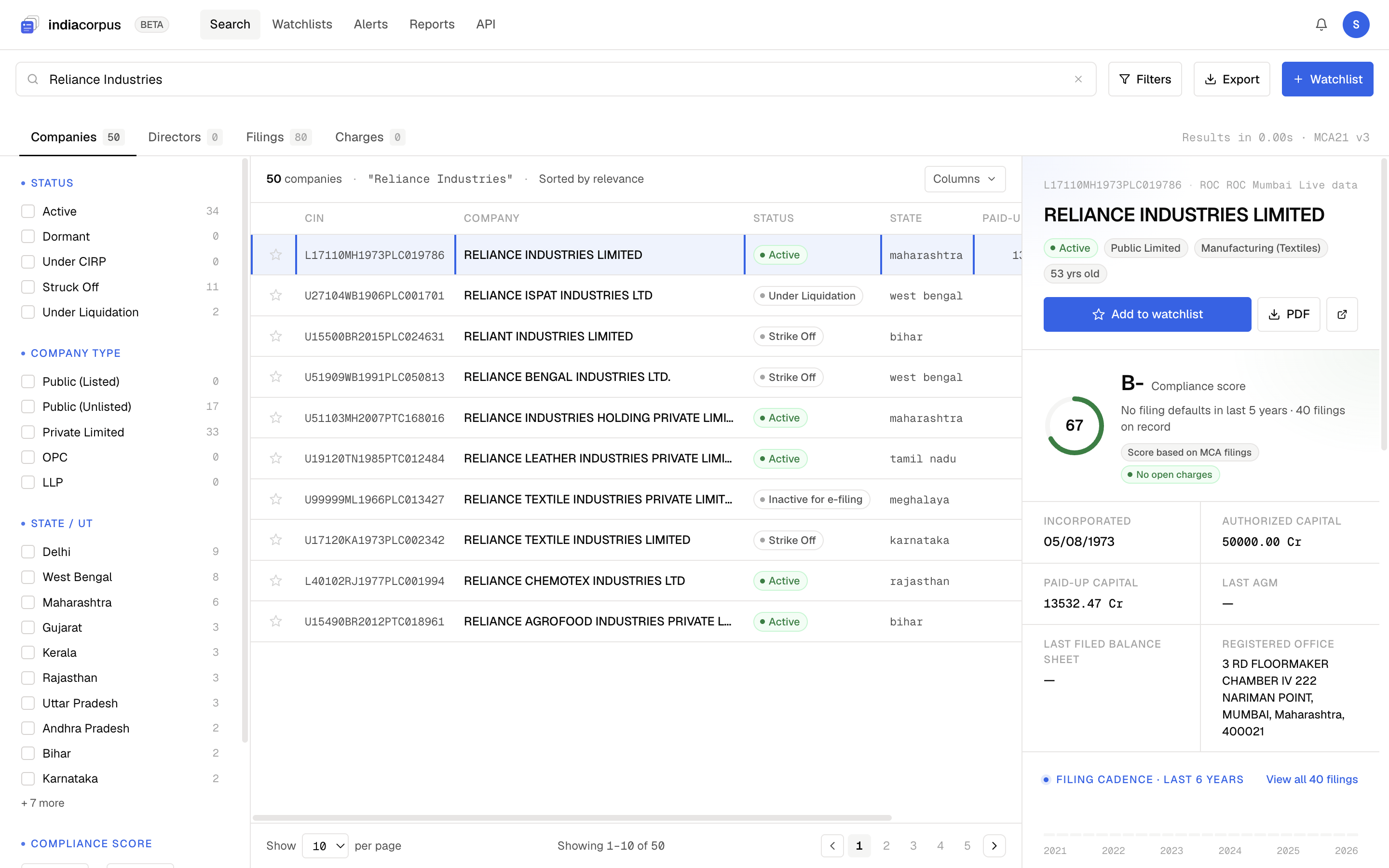Switch to the Directors tab
Image resolution: width=1389 pixels, height=868 pixels.
[x=185, y=137]
